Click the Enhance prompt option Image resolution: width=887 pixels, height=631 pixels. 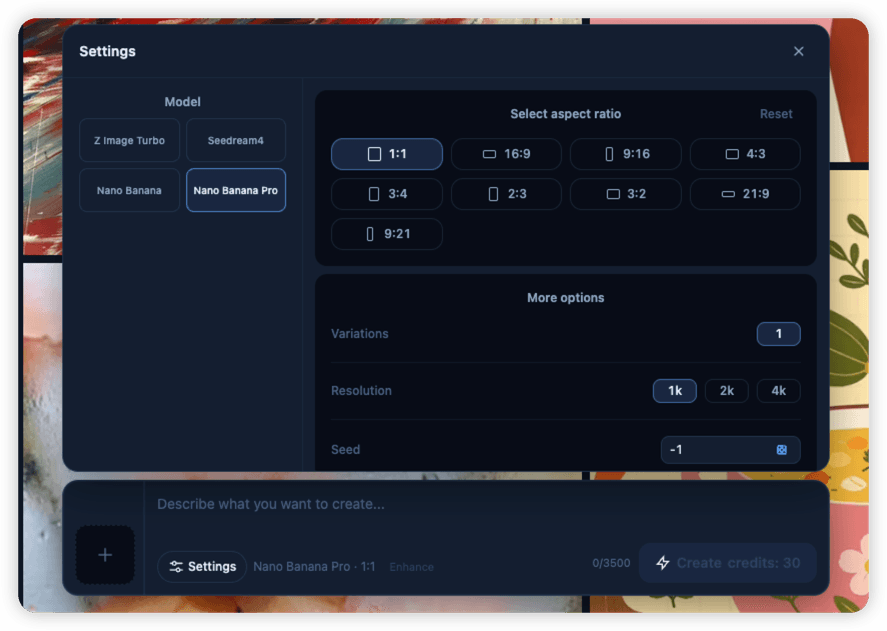click(x=411, y=567)
